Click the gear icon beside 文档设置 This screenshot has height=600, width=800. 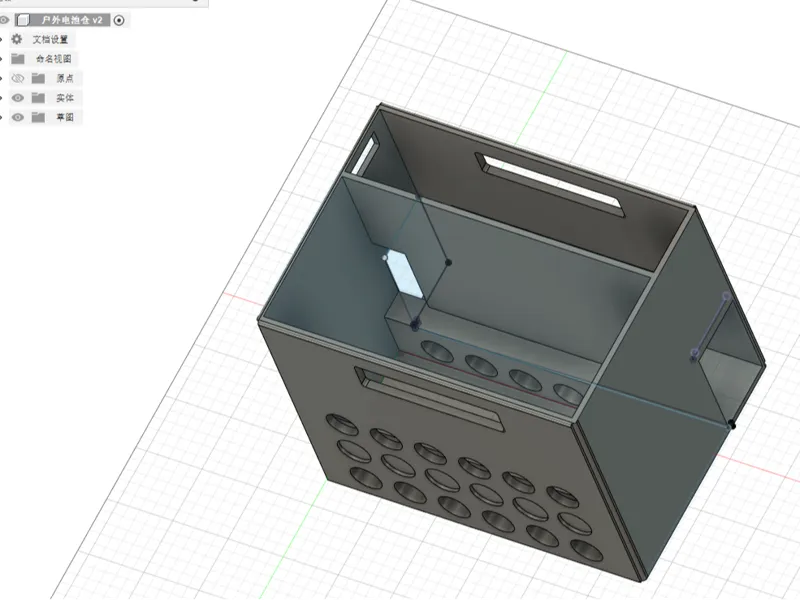[x=17, y=39]
